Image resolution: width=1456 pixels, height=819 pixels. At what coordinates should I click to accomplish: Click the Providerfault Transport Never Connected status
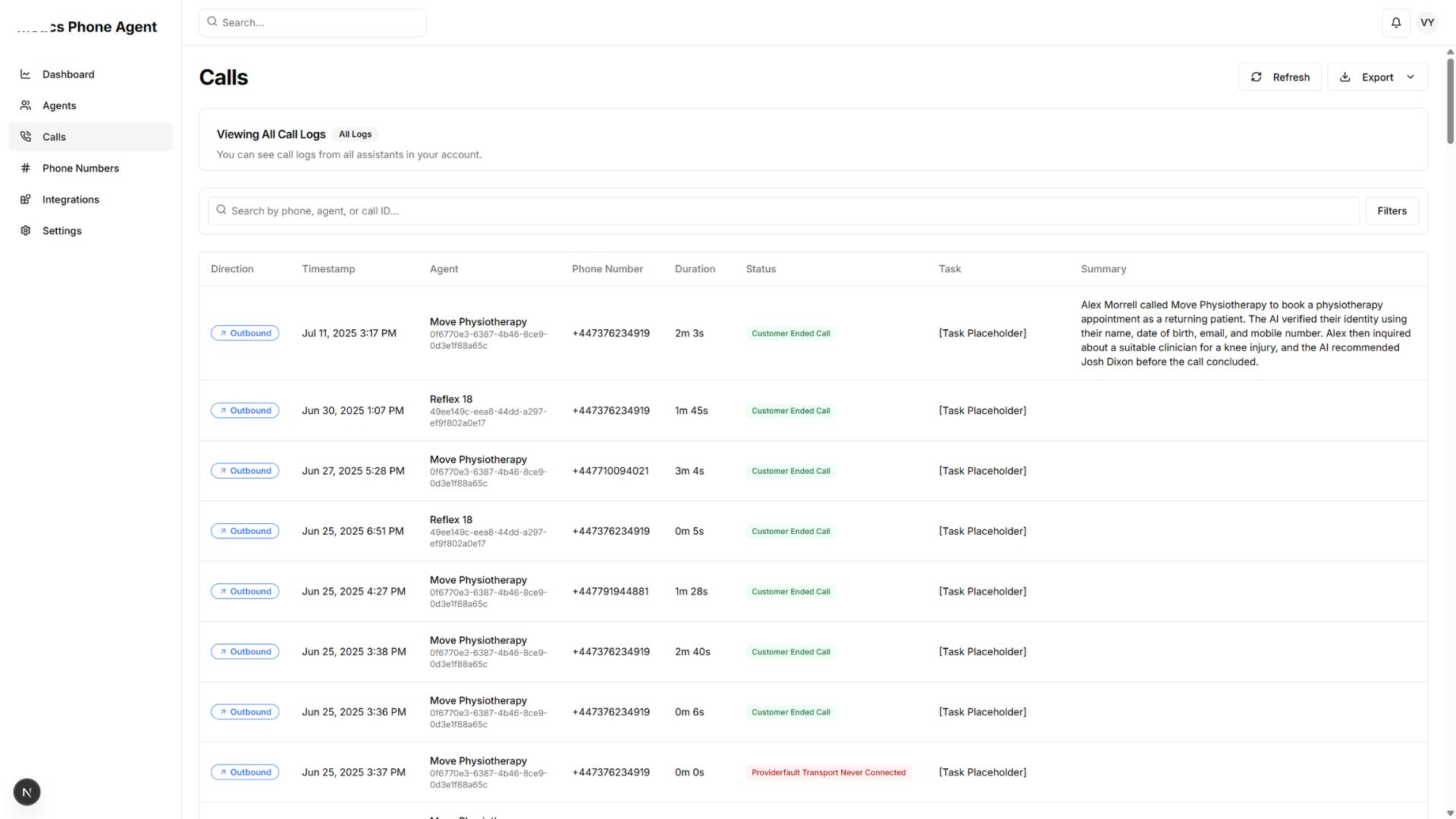pyautogui.click(x=828, y=773)
